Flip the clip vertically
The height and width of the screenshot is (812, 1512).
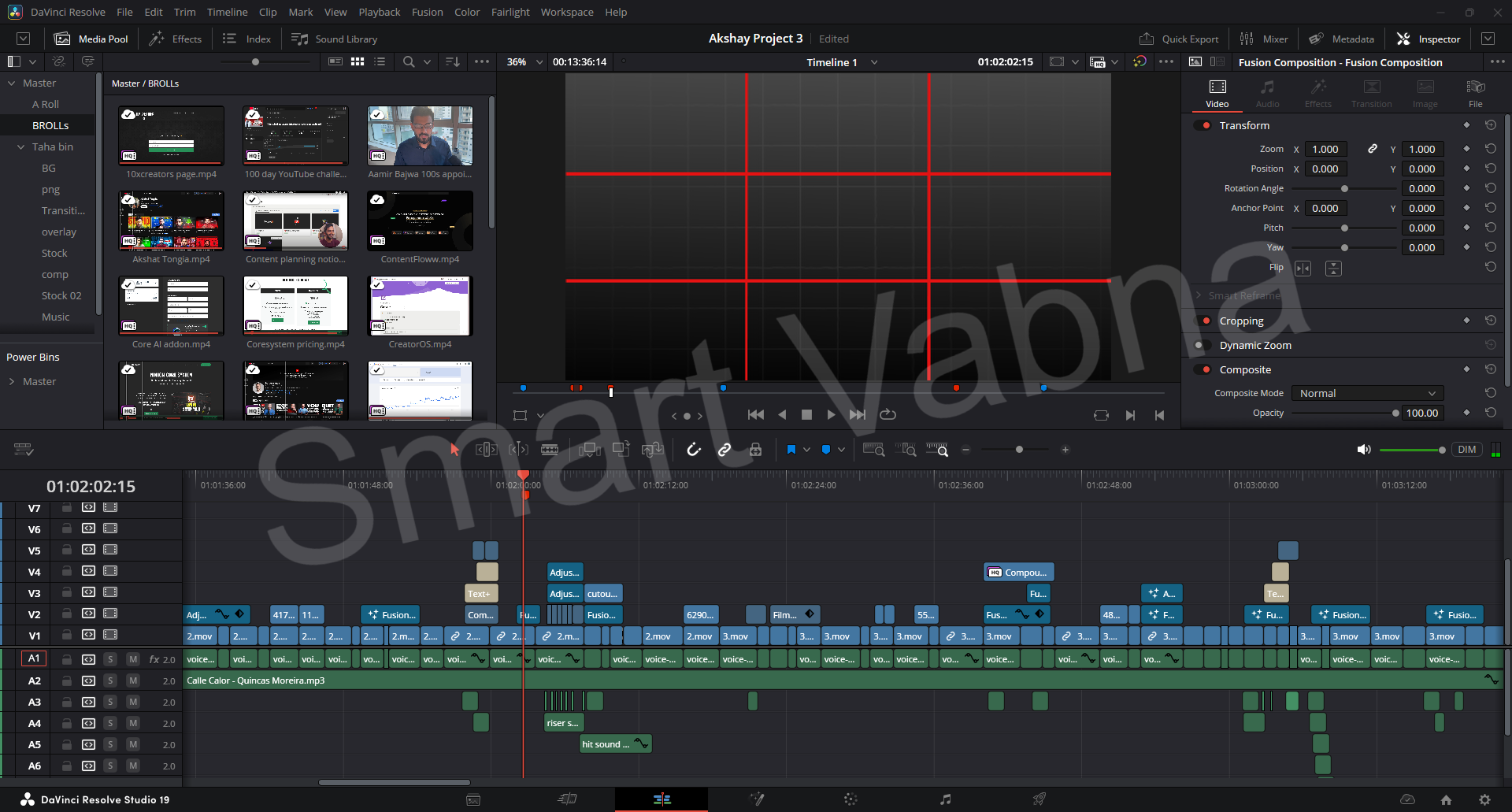coord(1333,269)
